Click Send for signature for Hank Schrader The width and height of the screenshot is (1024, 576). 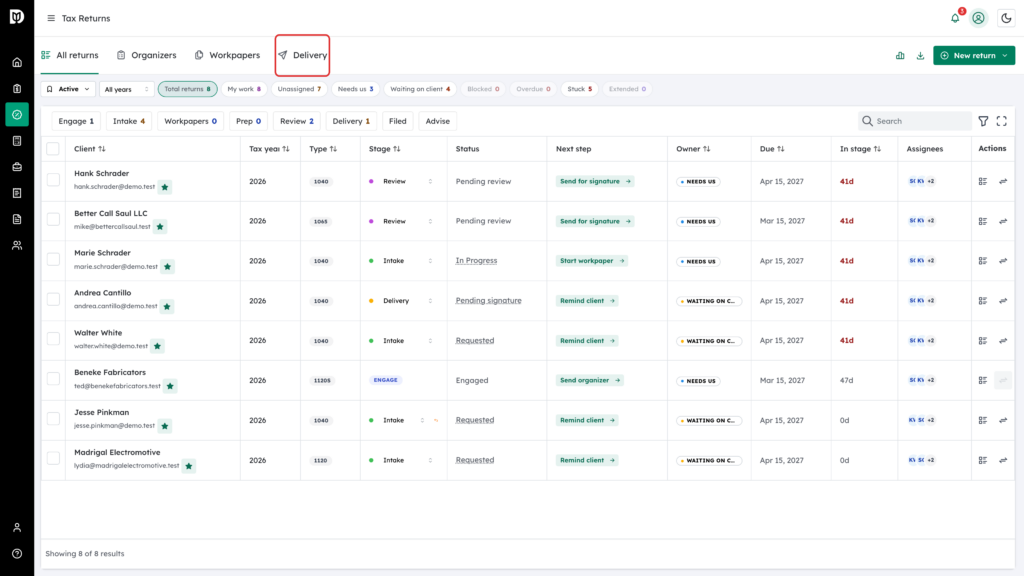(x=595, y=182)
